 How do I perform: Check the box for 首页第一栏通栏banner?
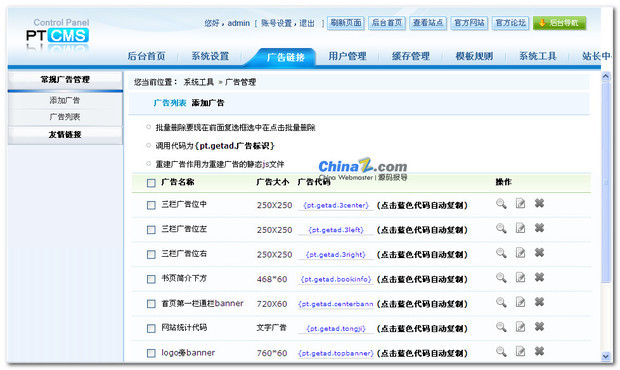pos(151,304)
